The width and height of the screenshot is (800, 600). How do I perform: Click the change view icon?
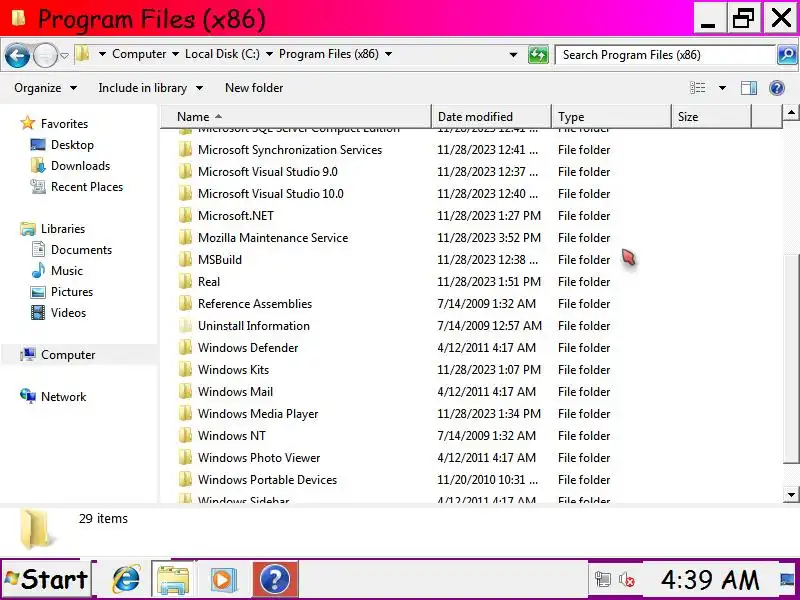point(697,88)
